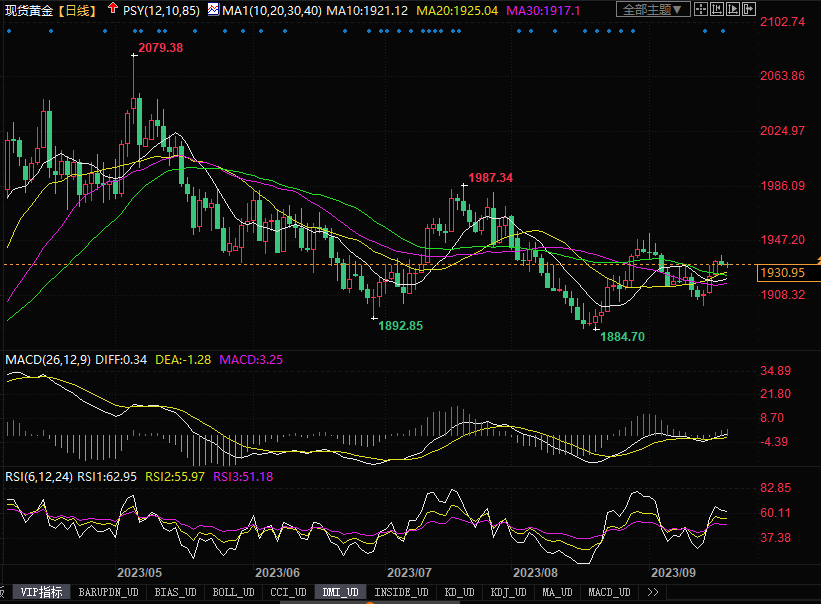Open the 全部主题 theme dropdown
Image resolution: width=821 pixels, height=604 pixels.
(x=654, y=10)
